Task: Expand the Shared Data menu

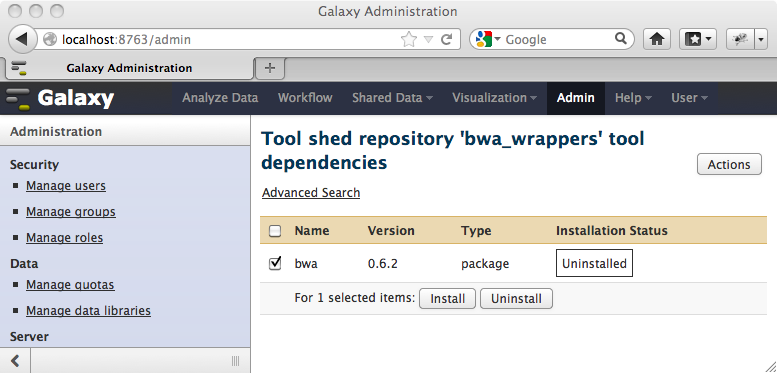Action: pyautogui.click(x=392, y=98)
